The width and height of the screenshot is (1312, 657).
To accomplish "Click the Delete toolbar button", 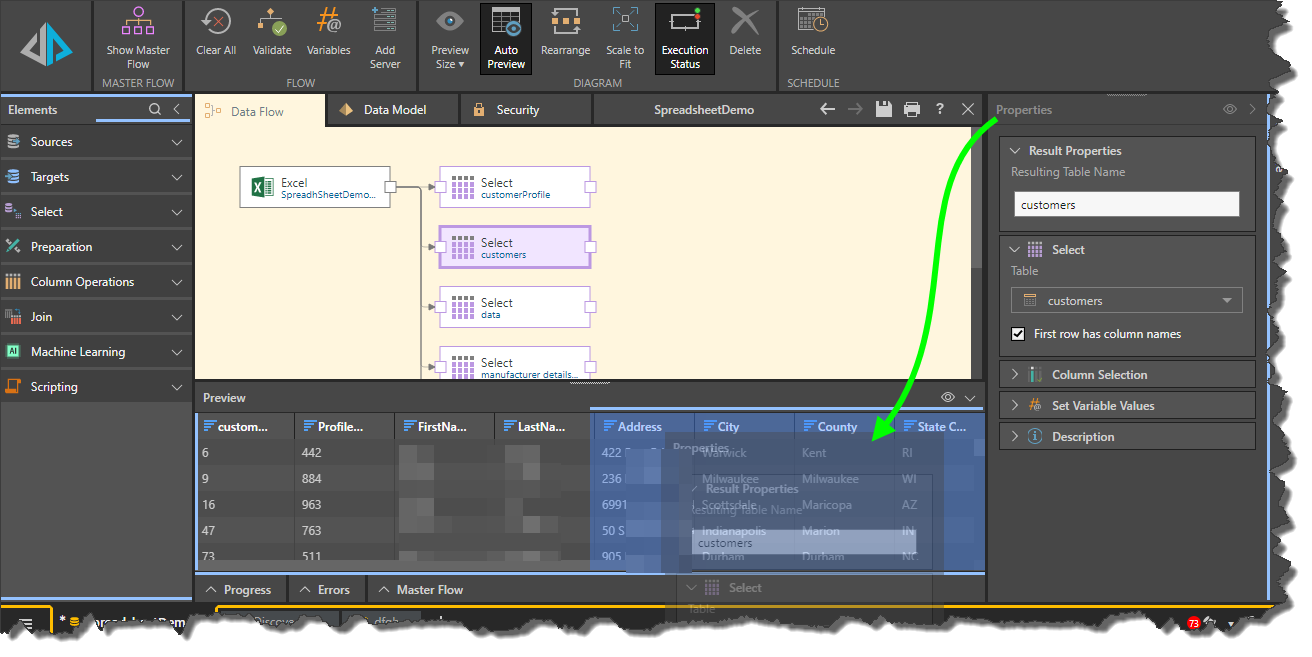I will point(744,30).
